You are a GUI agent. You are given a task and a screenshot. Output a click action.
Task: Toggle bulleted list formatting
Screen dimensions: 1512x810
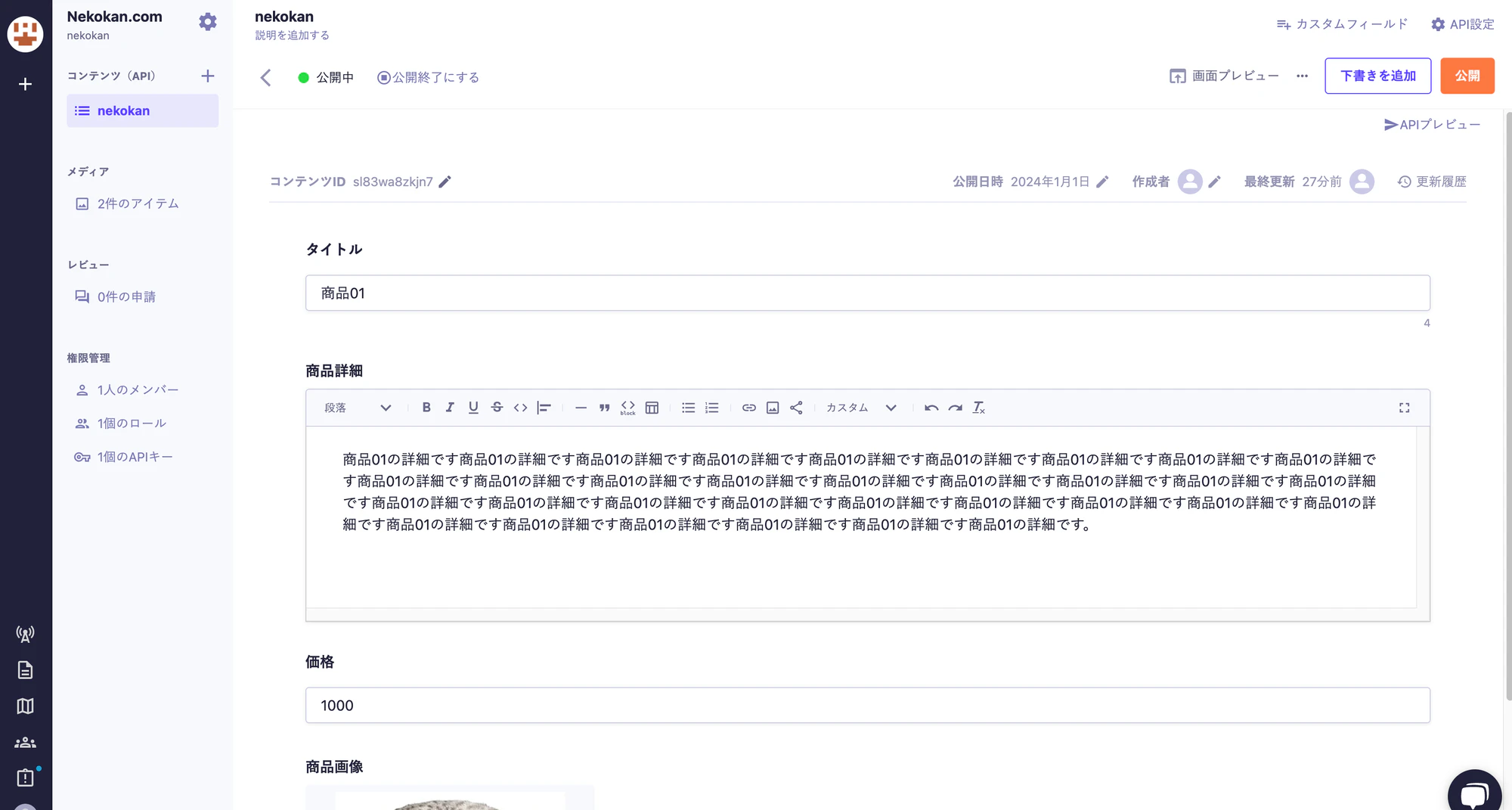[688, 408]
